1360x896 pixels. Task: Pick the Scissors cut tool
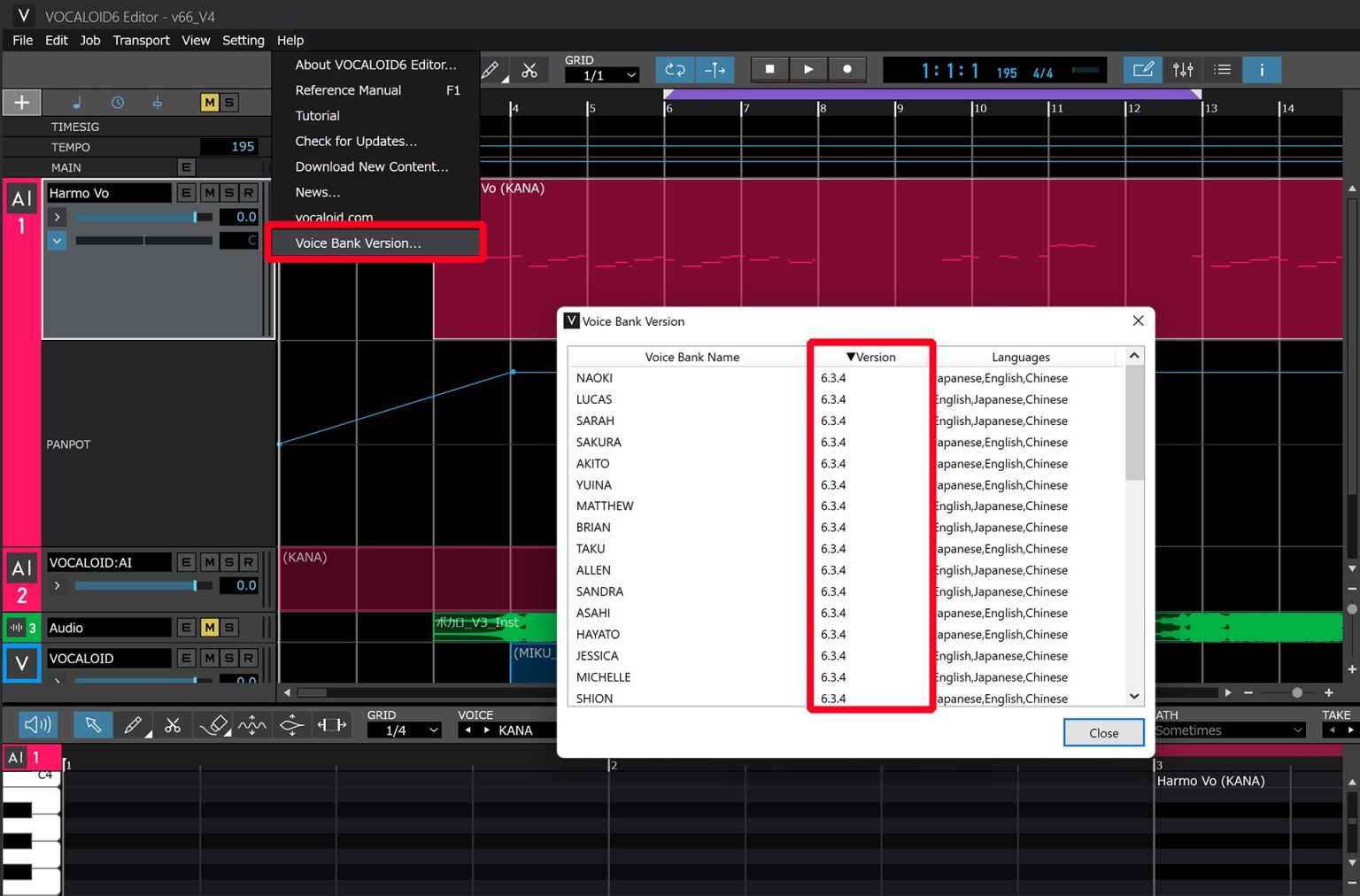pos(173,724)
